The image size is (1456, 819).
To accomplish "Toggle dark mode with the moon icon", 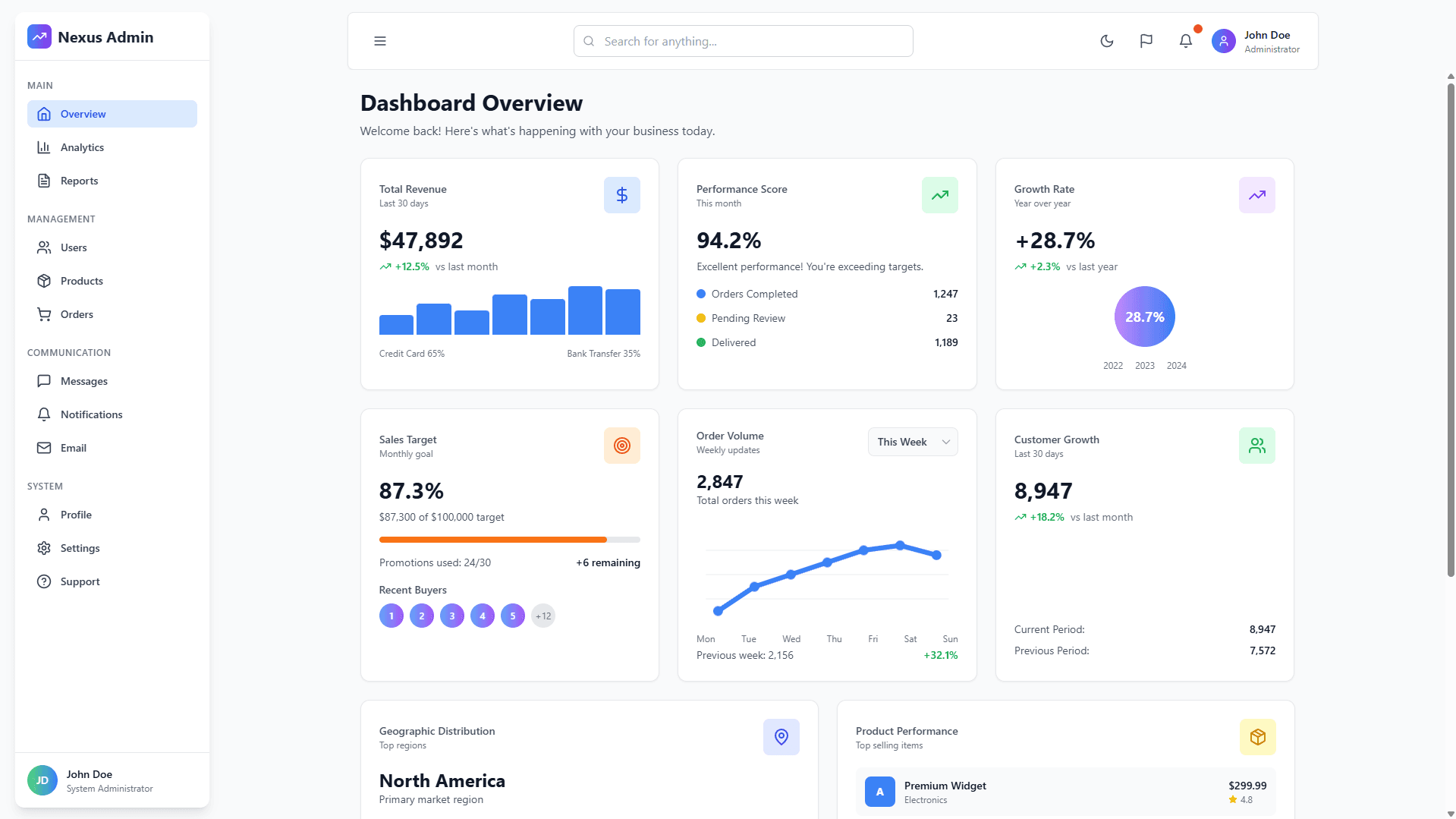I will pyautogui.click(x=1106, y=41).
